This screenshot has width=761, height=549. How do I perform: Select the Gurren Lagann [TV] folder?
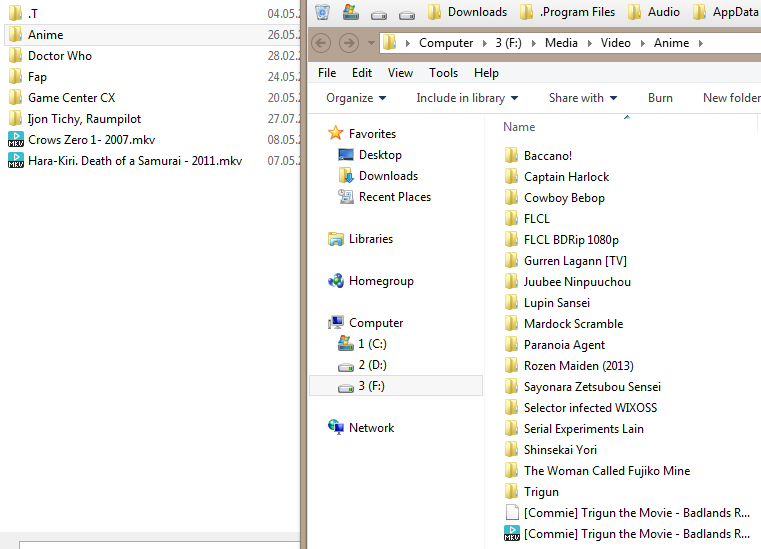pos(565,261)
